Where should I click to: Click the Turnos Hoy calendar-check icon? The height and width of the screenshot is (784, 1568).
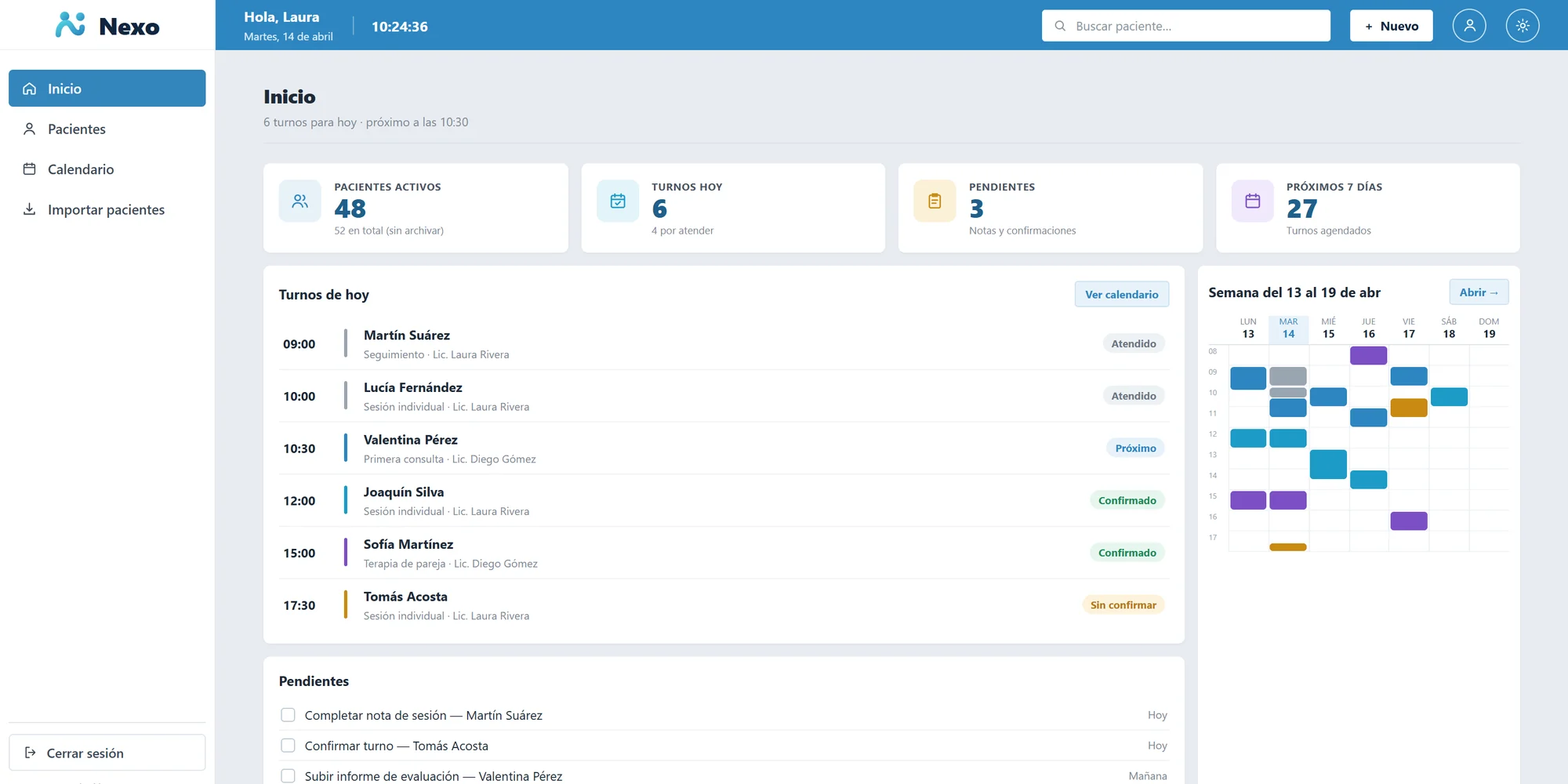point(618,201)
